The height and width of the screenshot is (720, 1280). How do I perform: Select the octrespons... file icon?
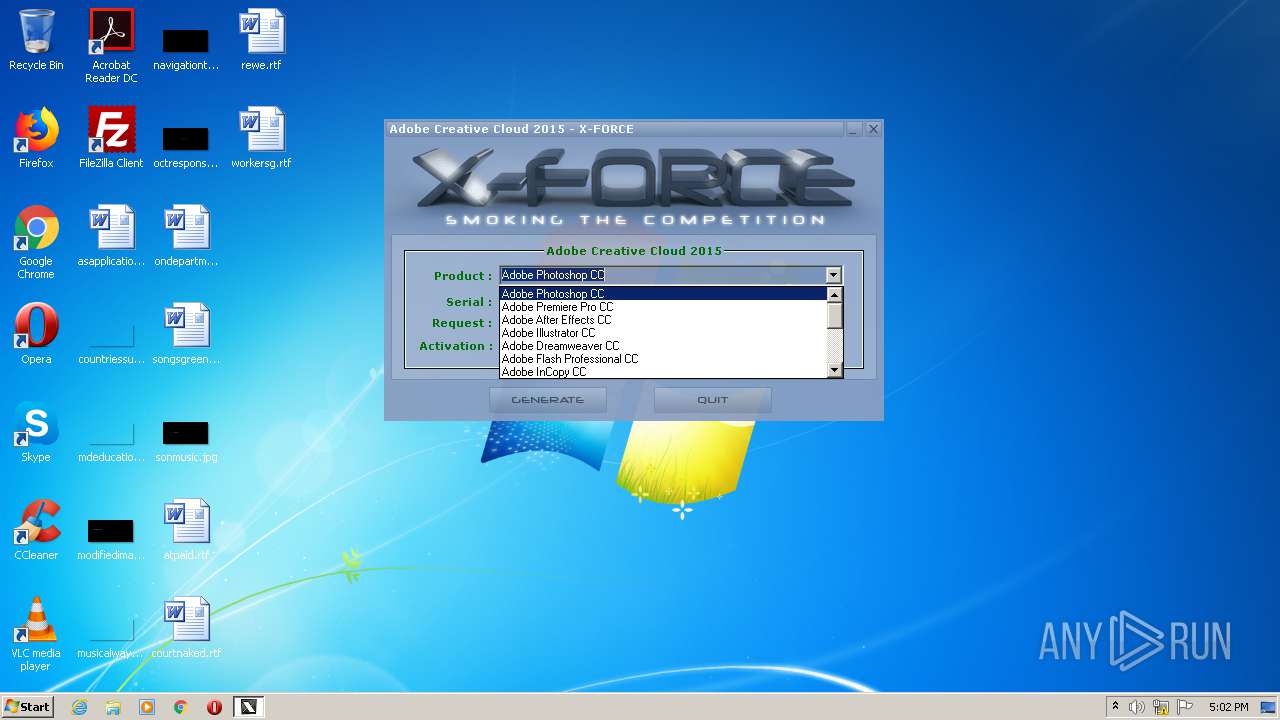[x=186, y=149]
